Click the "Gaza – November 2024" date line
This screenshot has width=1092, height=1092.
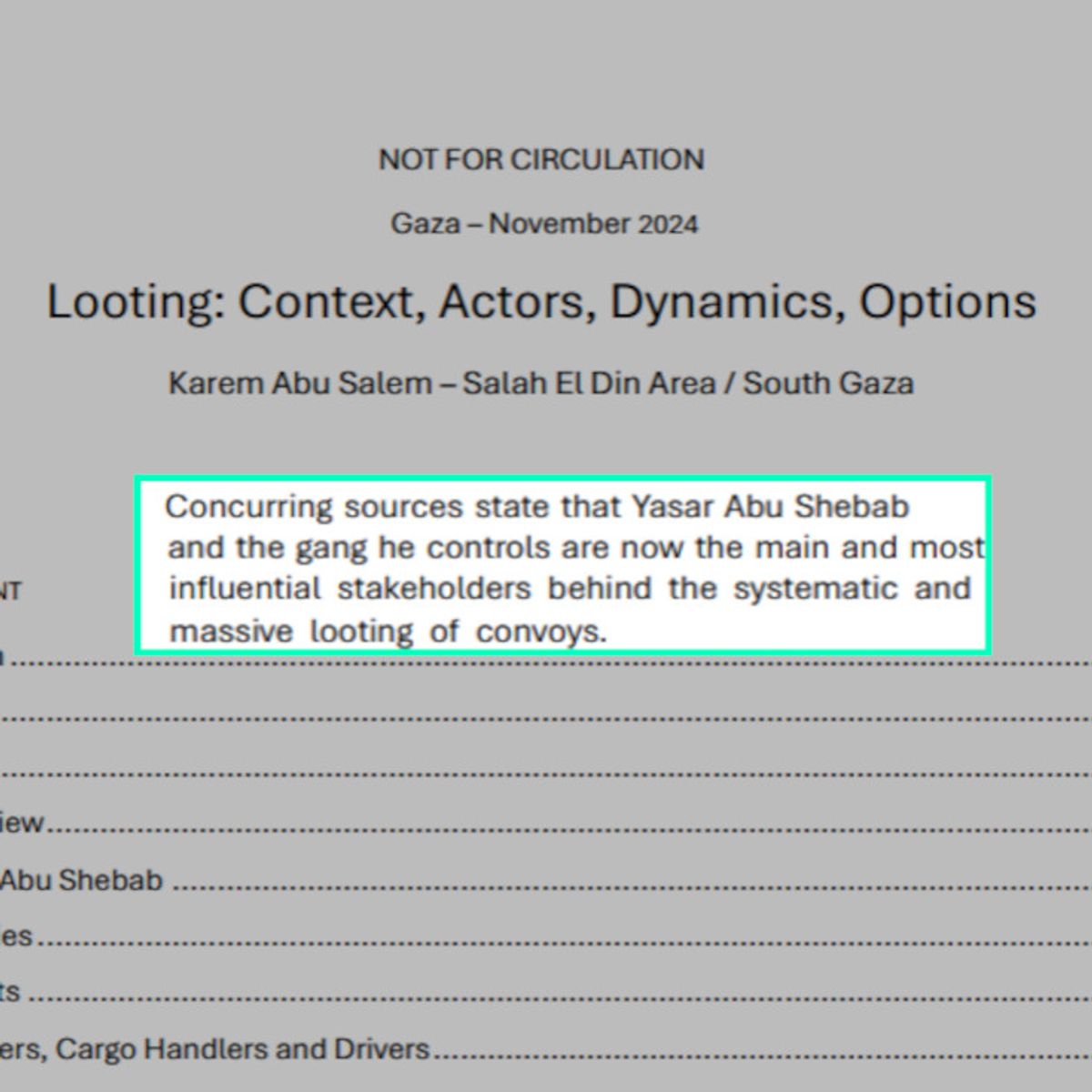(x=544, y=224)
